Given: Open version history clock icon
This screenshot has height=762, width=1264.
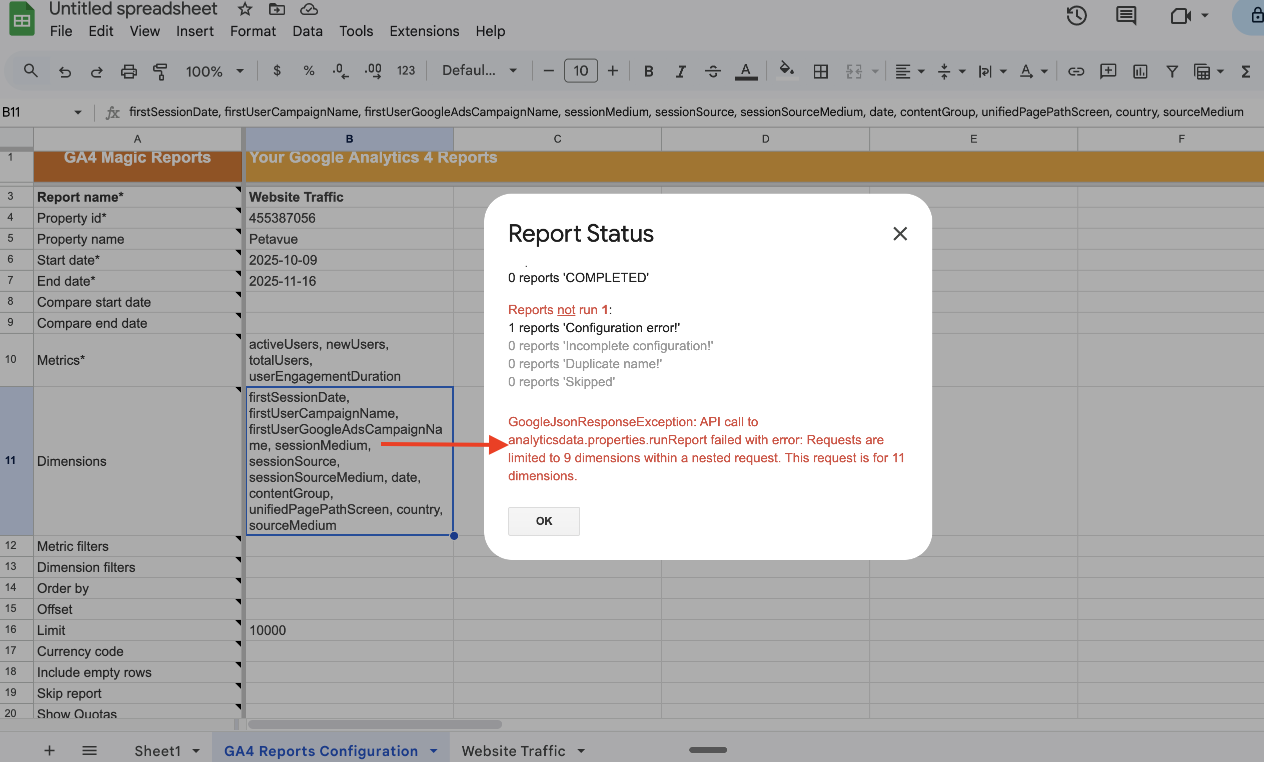Looking at the screenshot, I should click(1076, 15).
